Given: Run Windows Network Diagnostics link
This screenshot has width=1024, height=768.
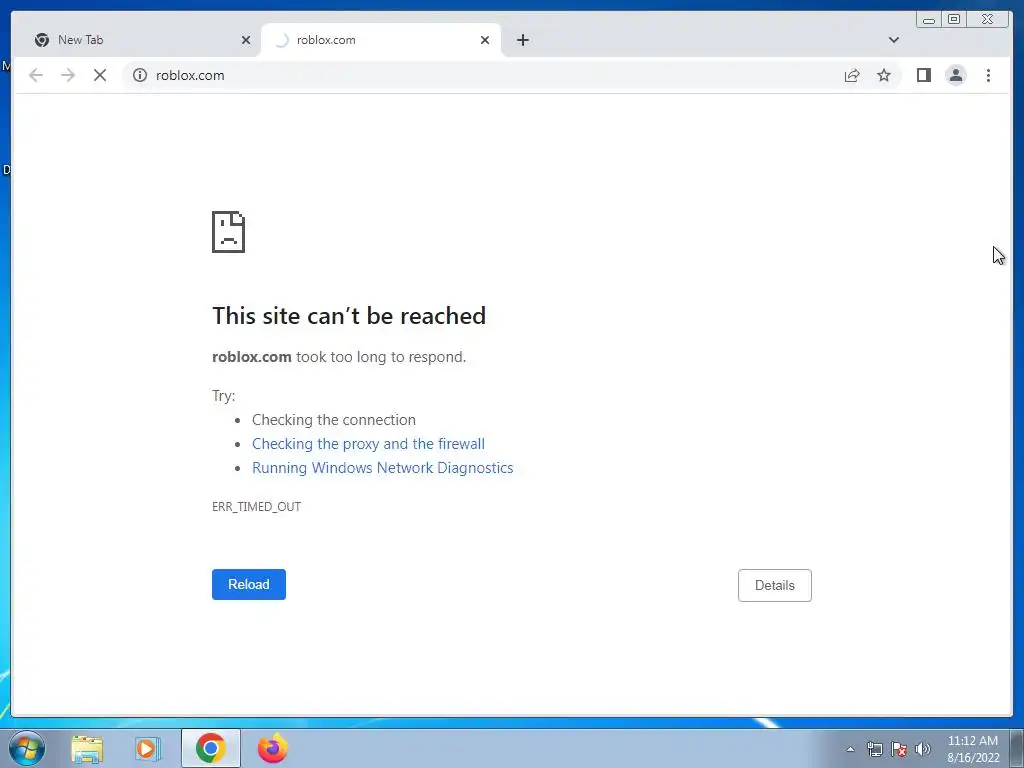Looking at the screenshot, I should click(383, 468).
